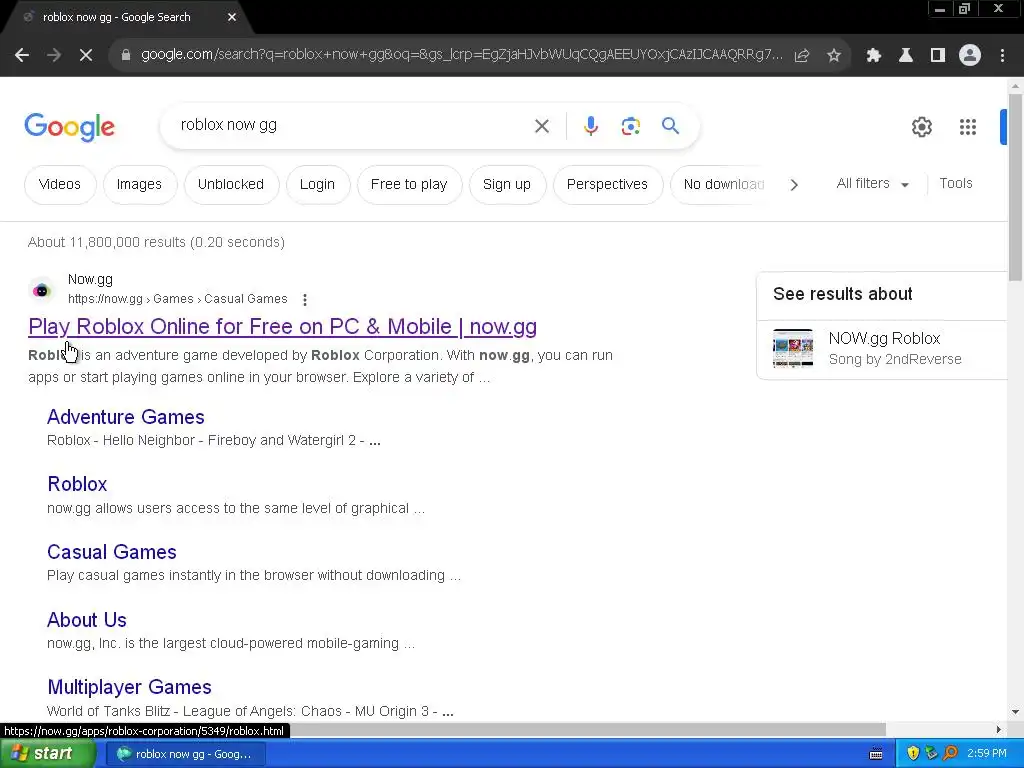Image resolution: width=1024 pixels, height=768 pixels.
Task: Open Google quick settings gear
Action: pyautogui.click(x=921, y=127)
